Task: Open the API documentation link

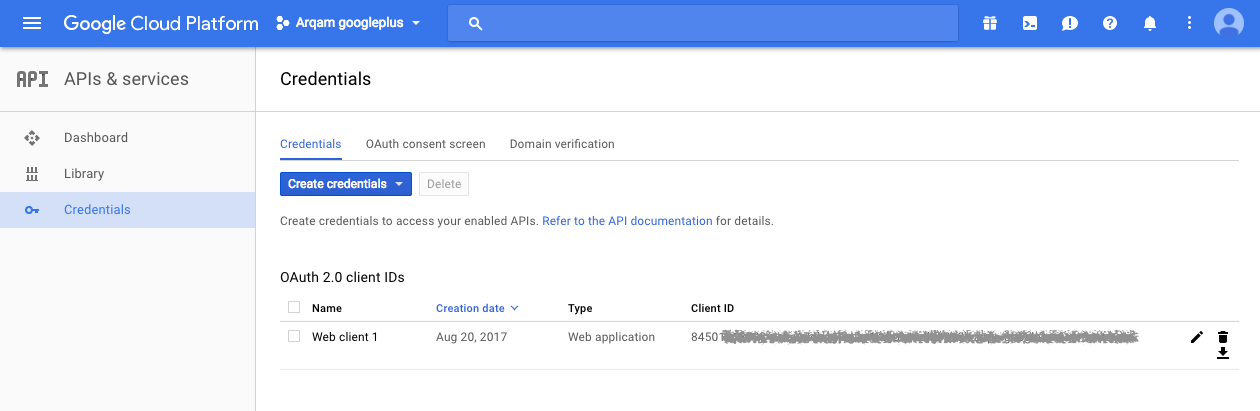Action: tap(627, 221)
